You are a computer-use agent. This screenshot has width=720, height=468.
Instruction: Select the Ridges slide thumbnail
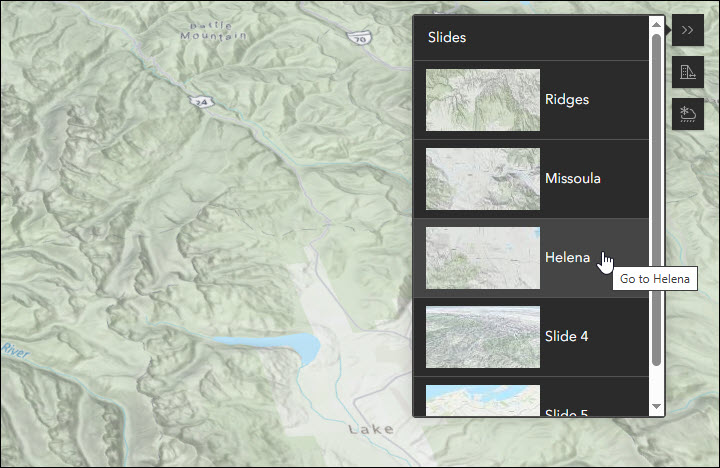[483, 100]
